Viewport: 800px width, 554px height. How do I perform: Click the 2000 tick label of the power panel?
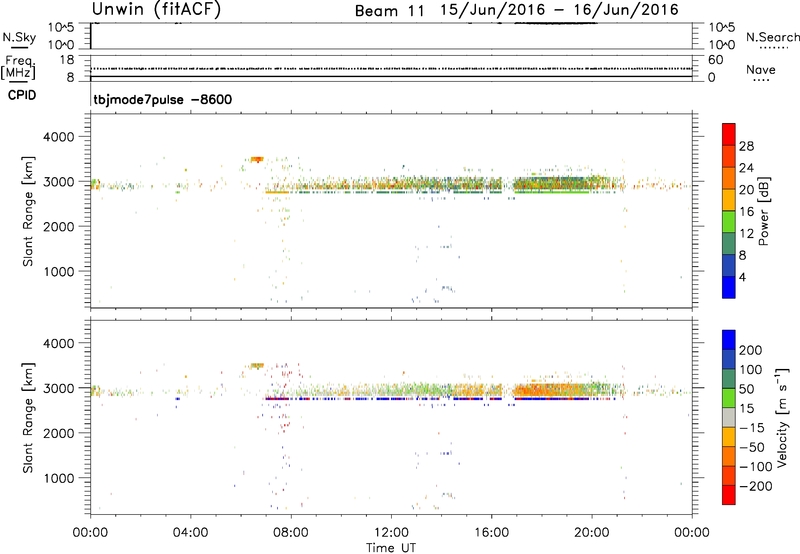click(59, 226)
